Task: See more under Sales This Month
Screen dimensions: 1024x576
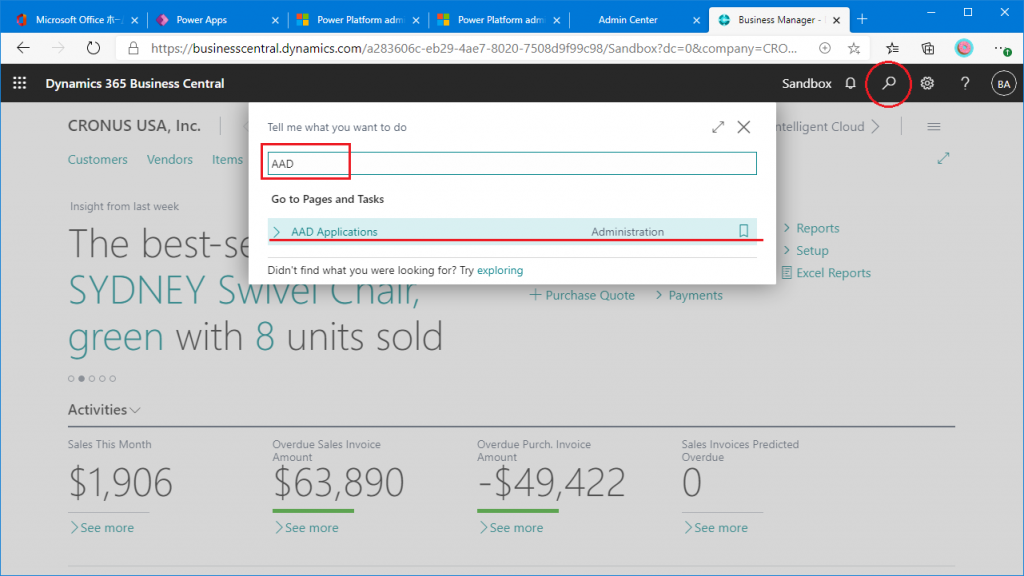Action: (x=102, y=528)
